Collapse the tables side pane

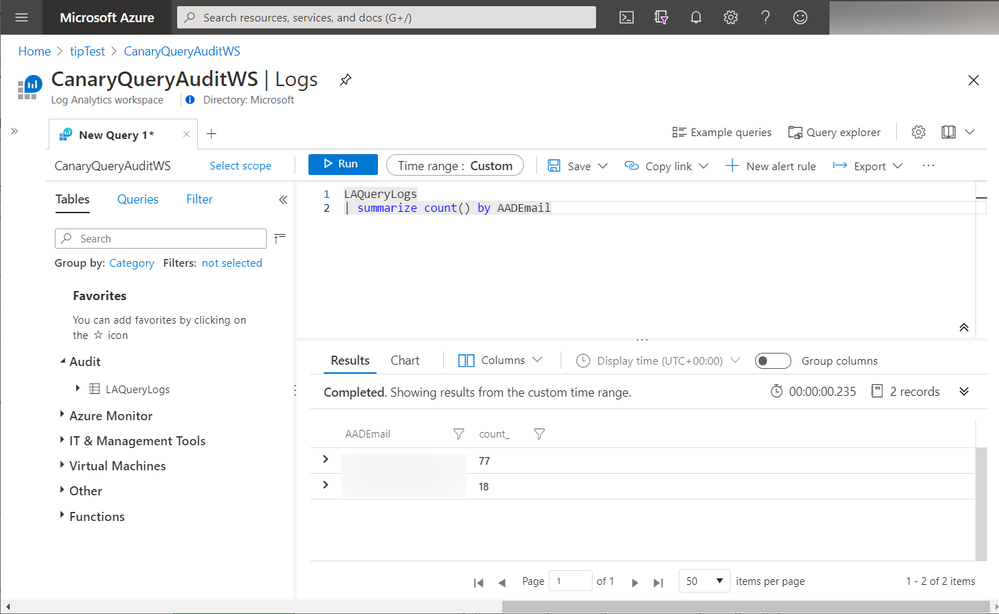tap(283, 199)
